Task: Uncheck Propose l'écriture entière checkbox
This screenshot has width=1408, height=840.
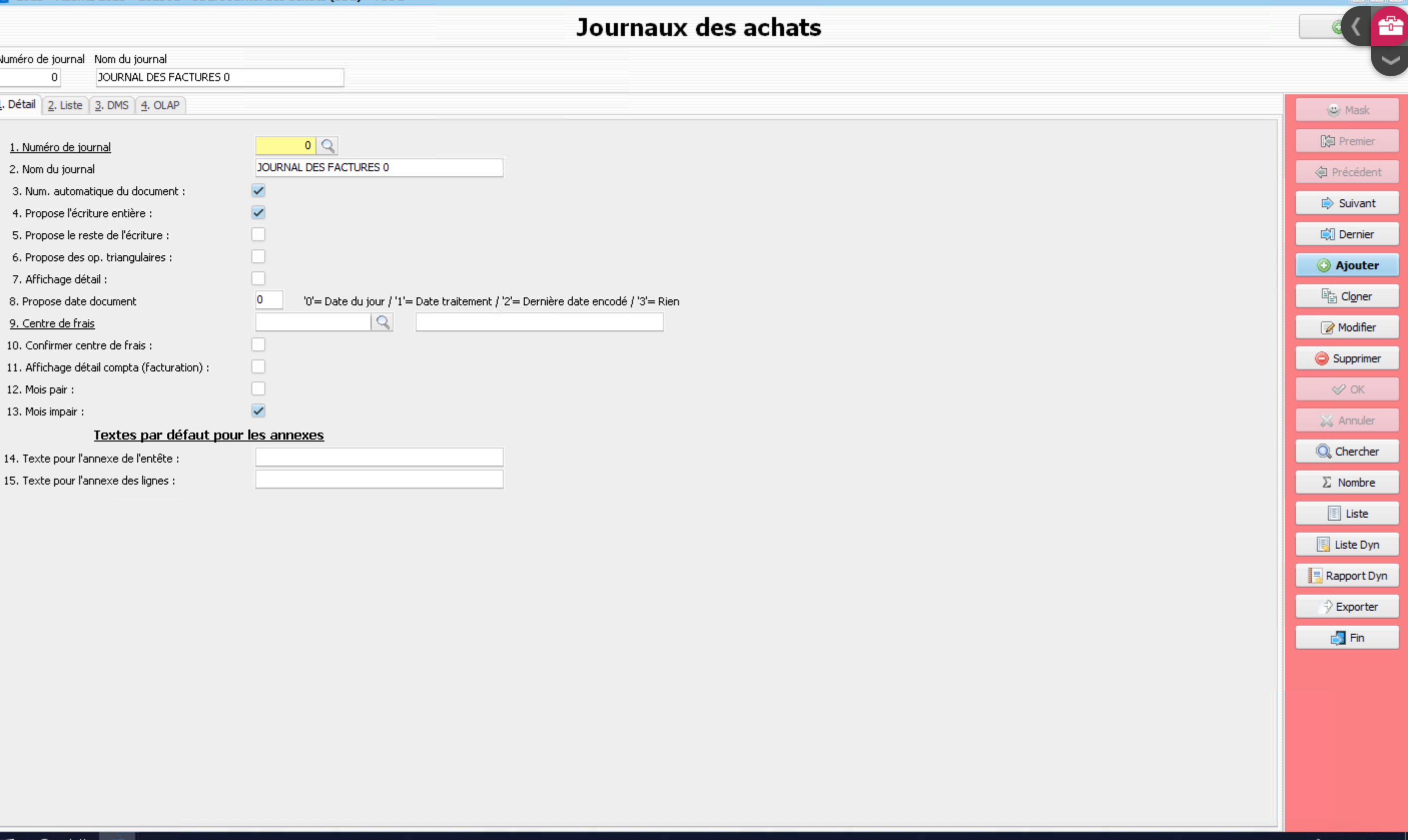Action: pyautogui.click(x=258, y=213)
